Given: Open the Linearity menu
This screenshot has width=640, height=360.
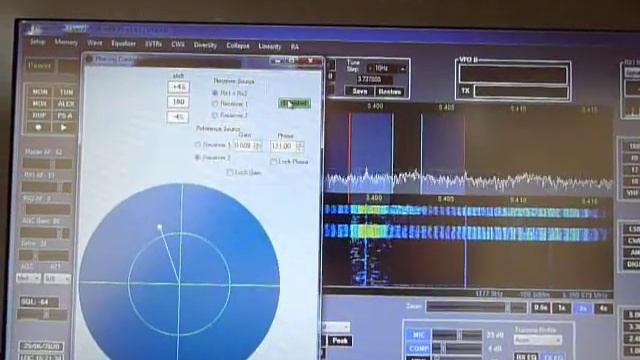Looking at the screenshot, I should point(269,46).
